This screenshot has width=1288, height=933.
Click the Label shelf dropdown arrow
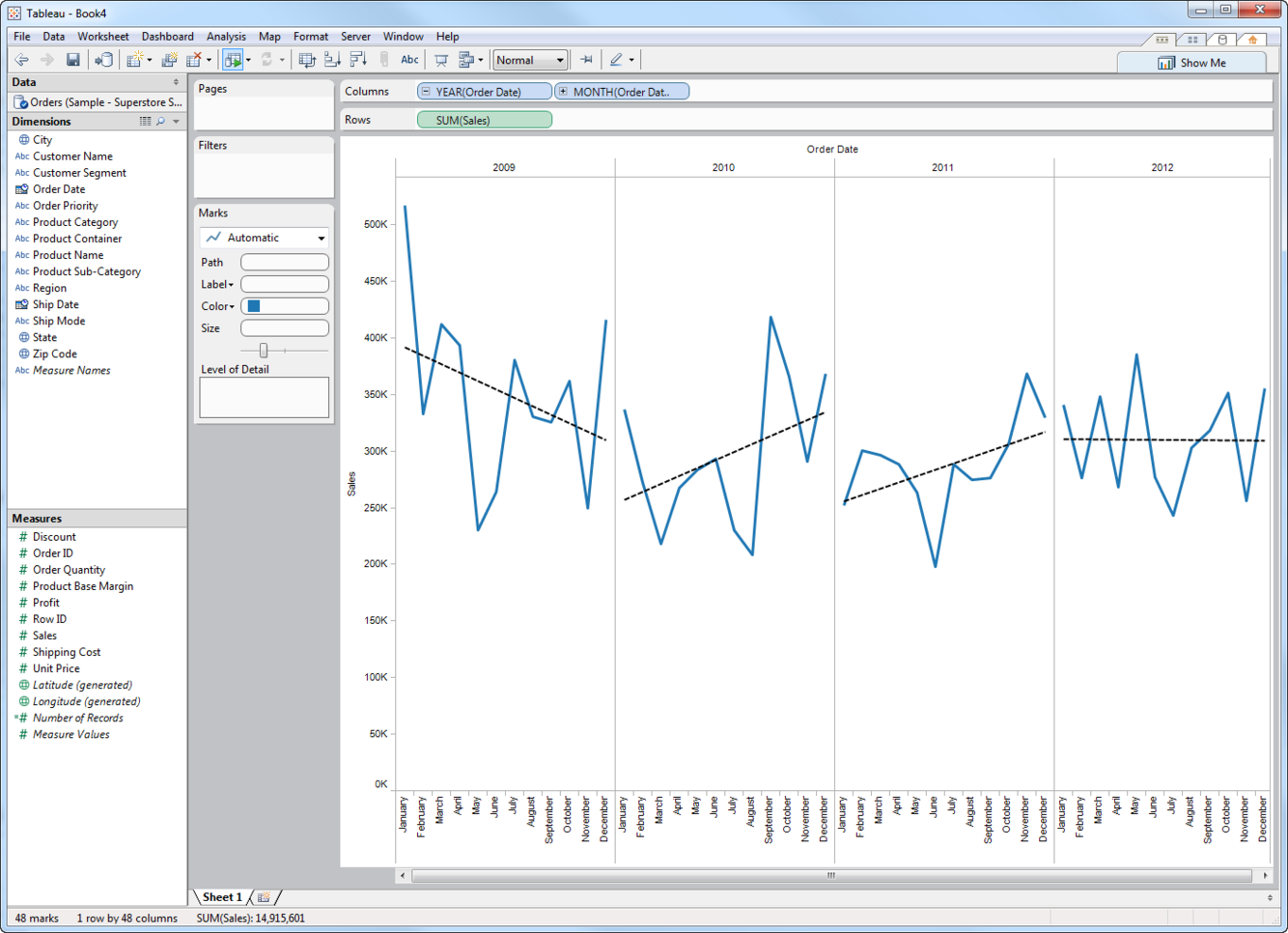(x=231, y=285)
